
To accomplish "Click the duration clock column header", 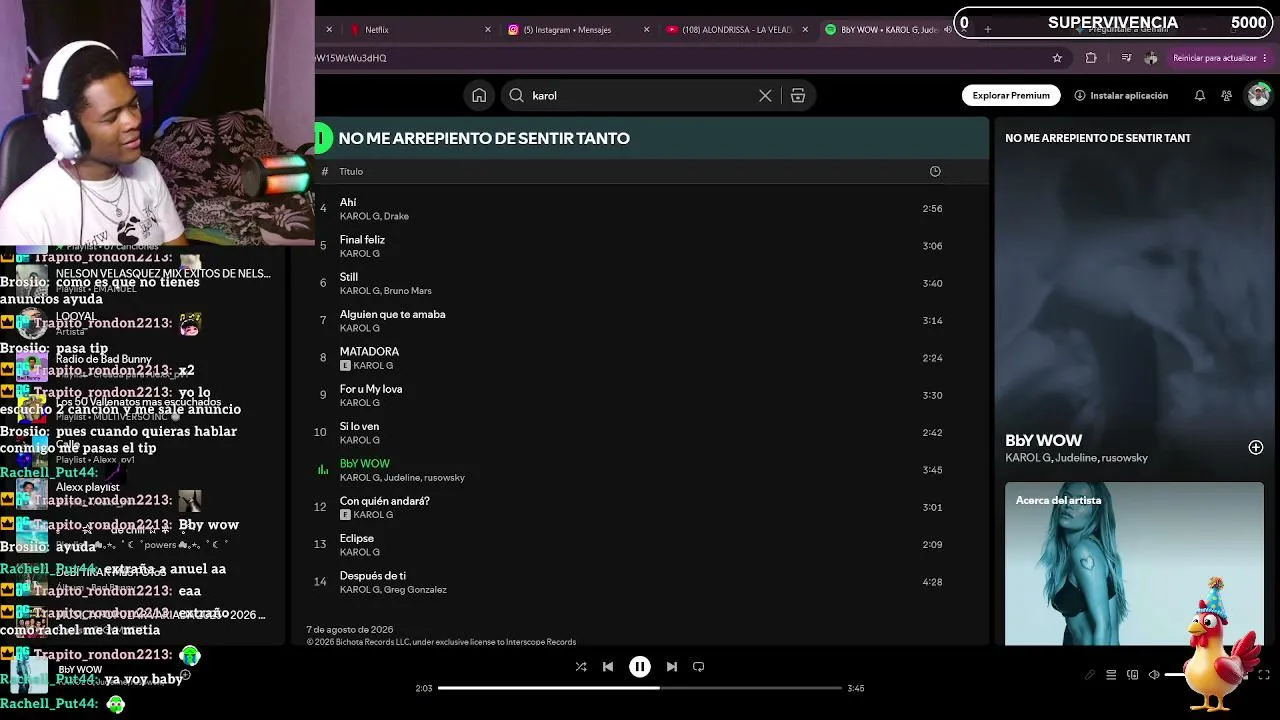I will click(x=935, y=171).
